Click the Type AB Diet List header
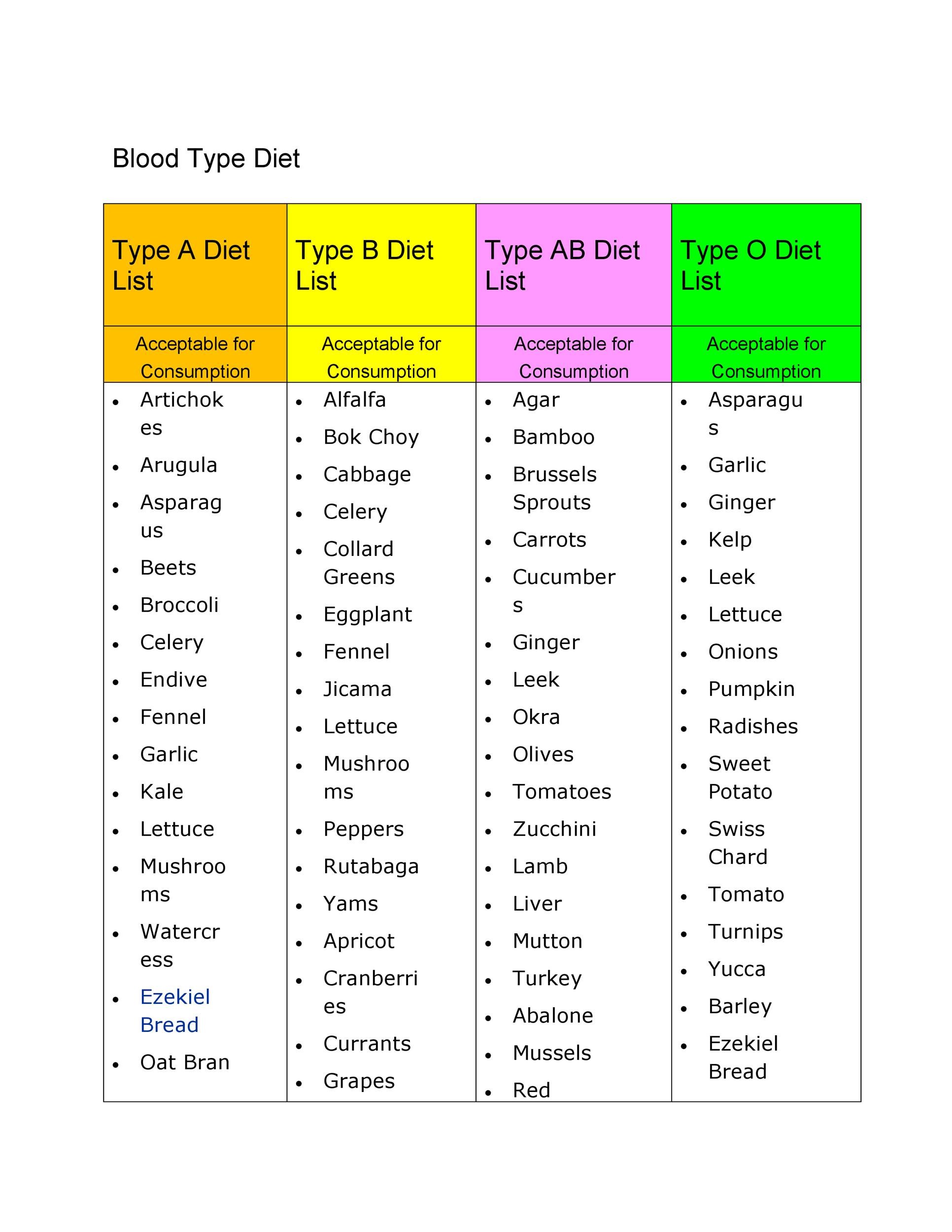 pyautogui.click(x=562, y=265)
